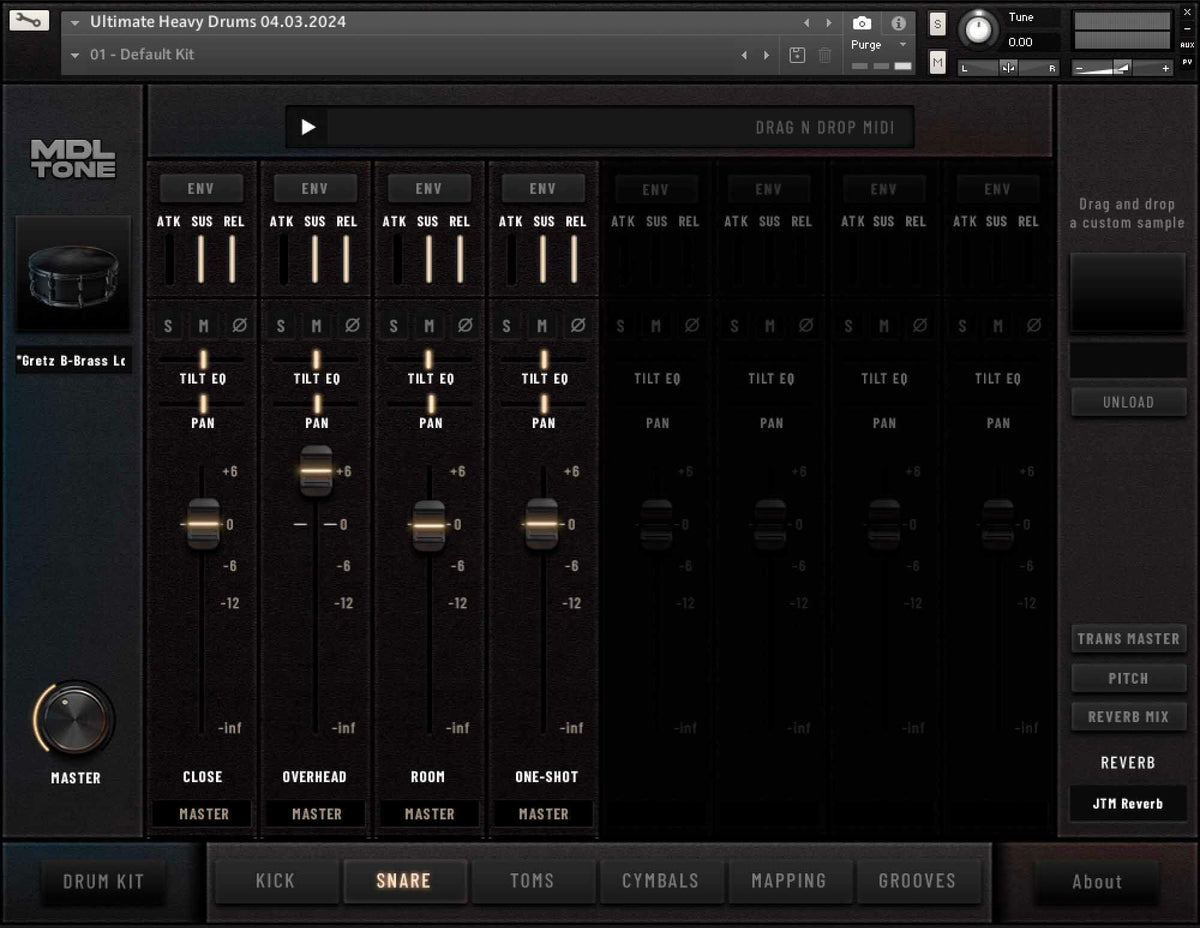This screenshot has height=928, width=1200.
Task: Delete the preset with the trash icon
Action: pos(825,55)
